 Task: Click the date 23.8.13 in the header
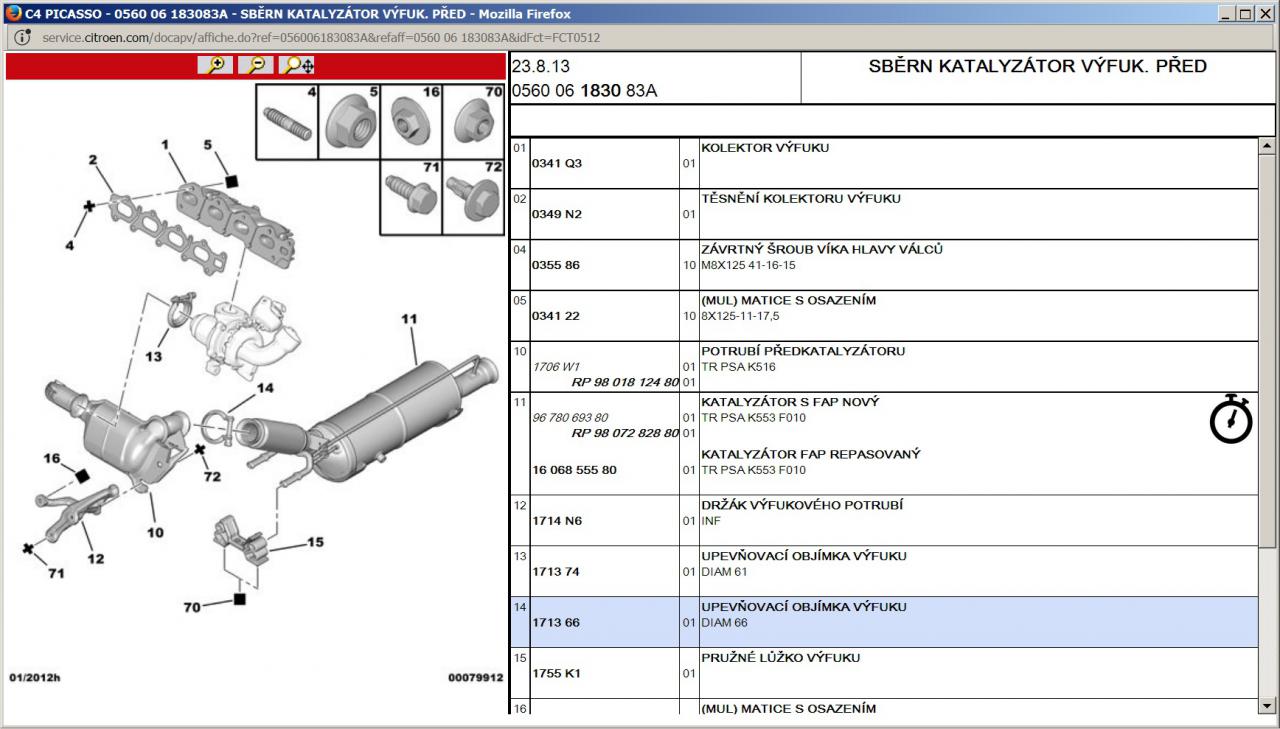pyautogui.click(x=541, y=67)
